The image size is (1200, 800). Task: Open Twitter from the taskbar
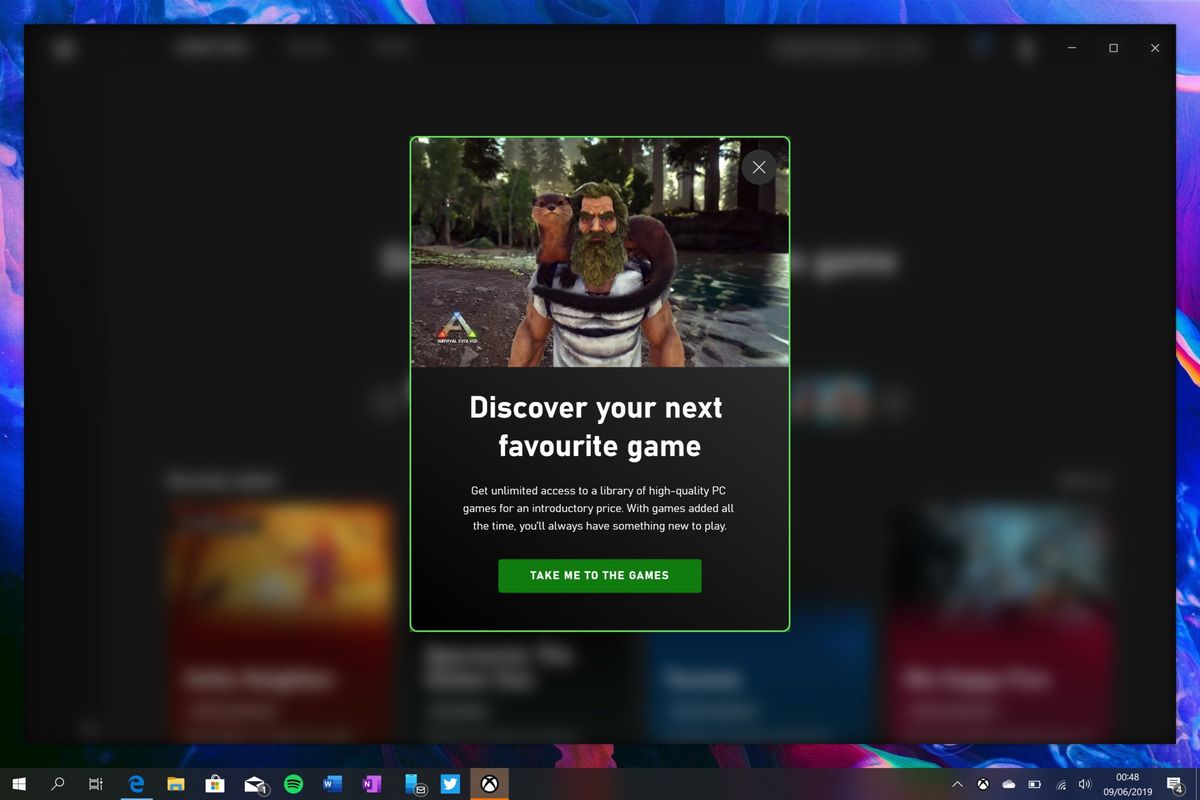coord(451,785)
